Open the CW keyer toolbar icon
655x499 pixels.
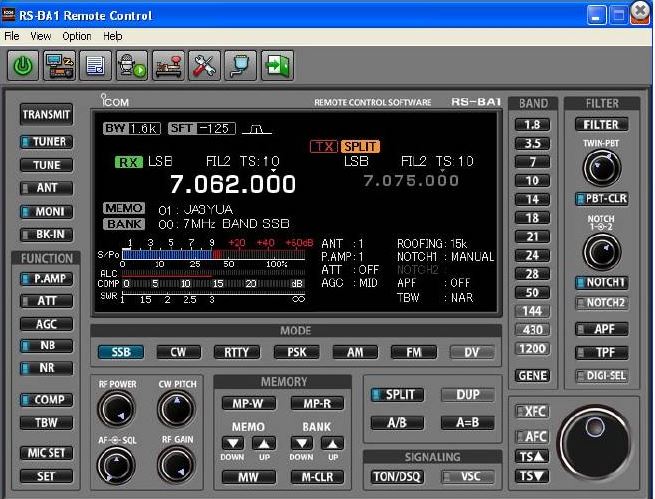click(167, 65)
